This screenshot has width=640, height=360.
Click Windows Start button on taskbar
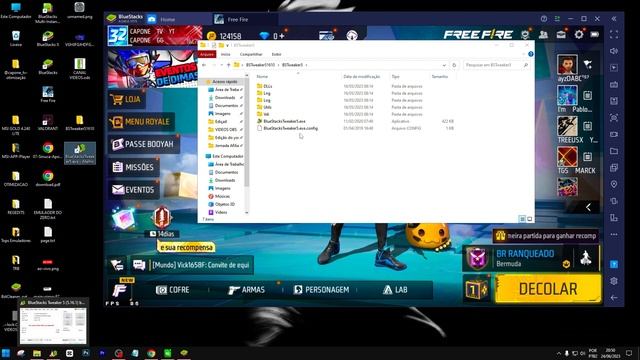click(x=6, y=353)
